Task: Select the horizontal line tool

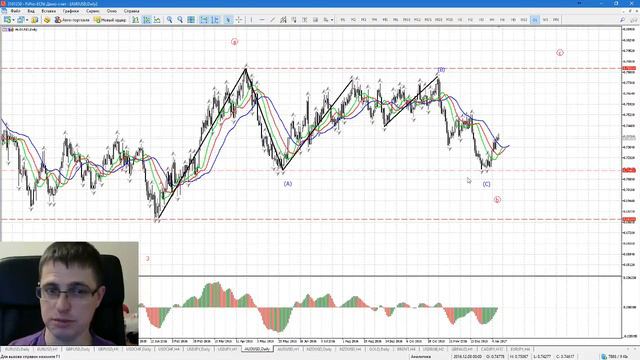Action: 262,20
